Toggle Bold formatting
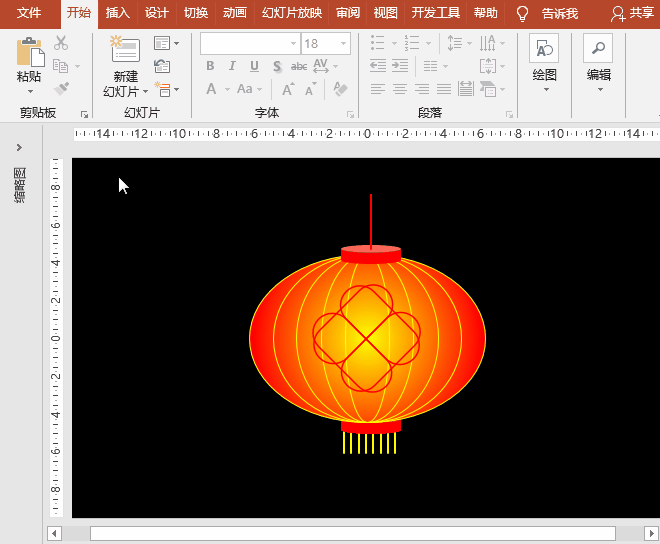The height and width of the screenshot is (544, 660). click(210, 66)
